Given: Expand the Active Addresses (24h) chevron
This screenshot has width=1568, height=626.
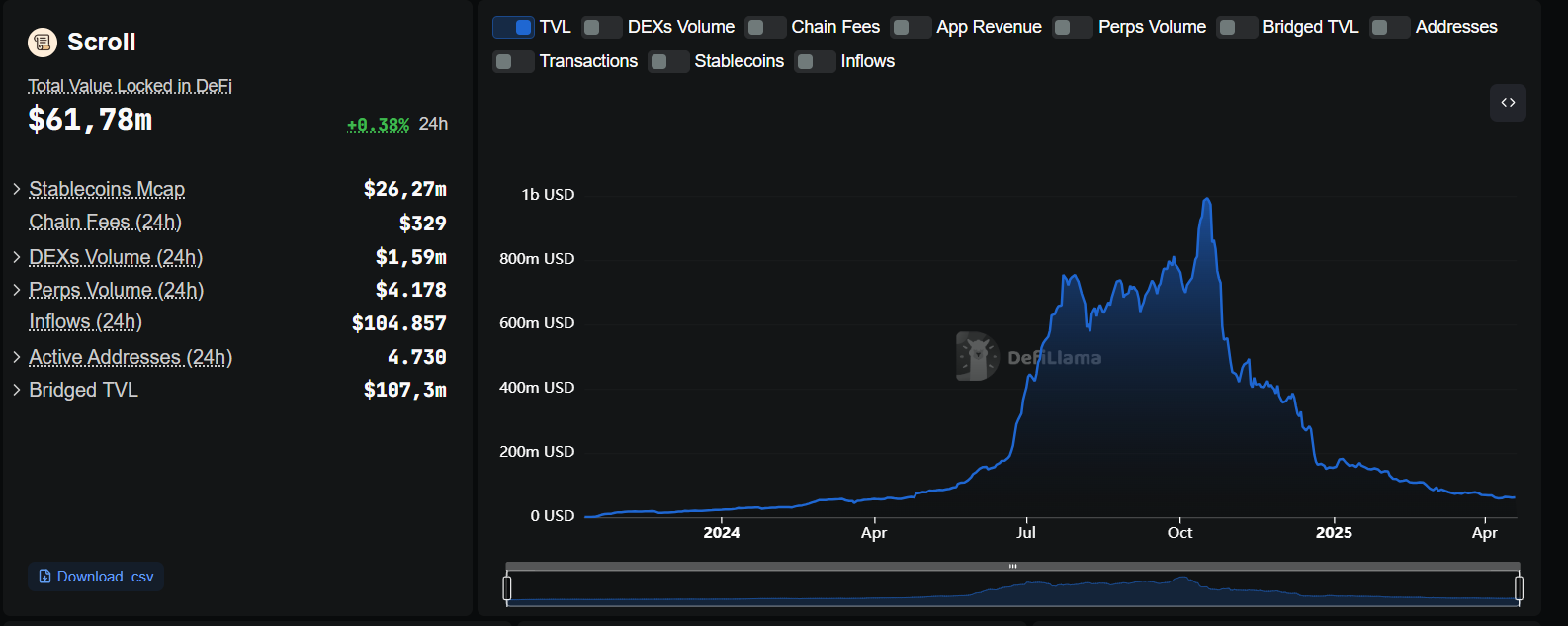Looking at the screenshot, I should (17, 357).
